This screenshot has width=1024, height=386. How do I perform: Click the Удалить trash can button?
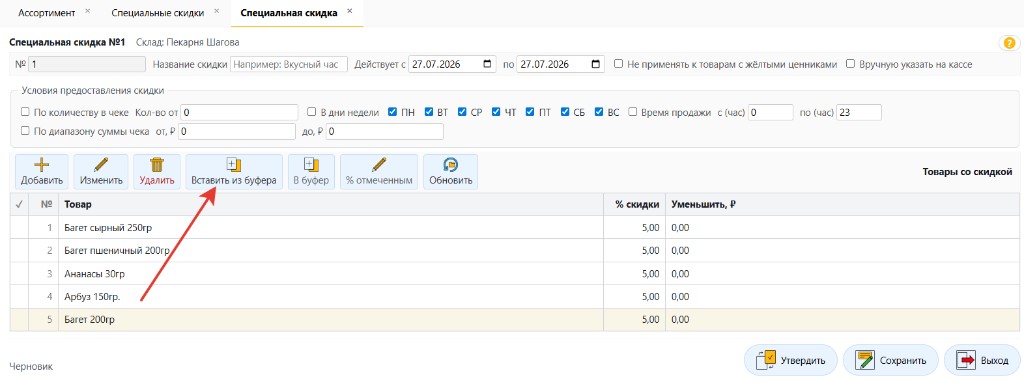coord(157,172)
